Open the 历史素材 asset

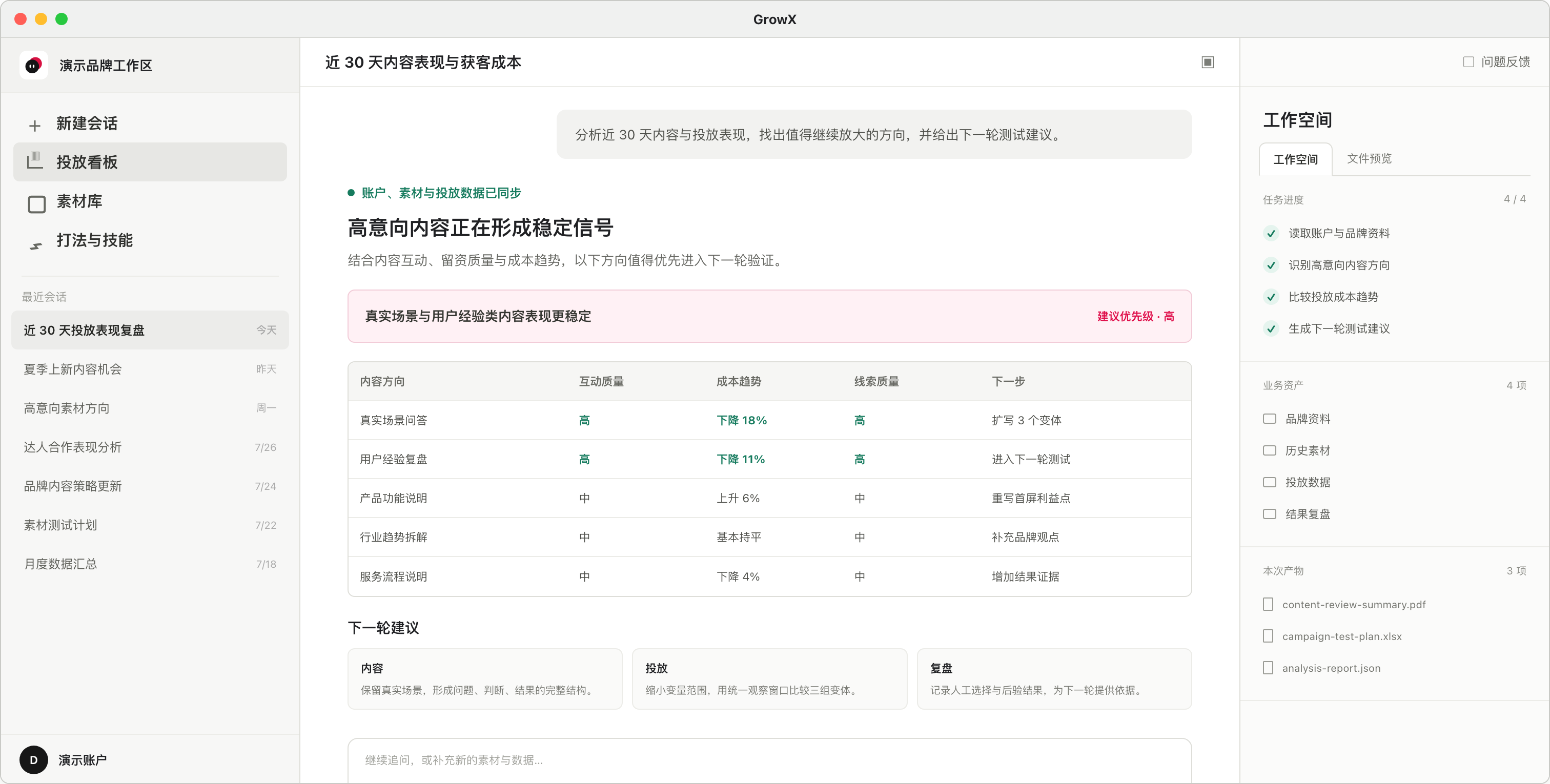[x=1308, y=450]
